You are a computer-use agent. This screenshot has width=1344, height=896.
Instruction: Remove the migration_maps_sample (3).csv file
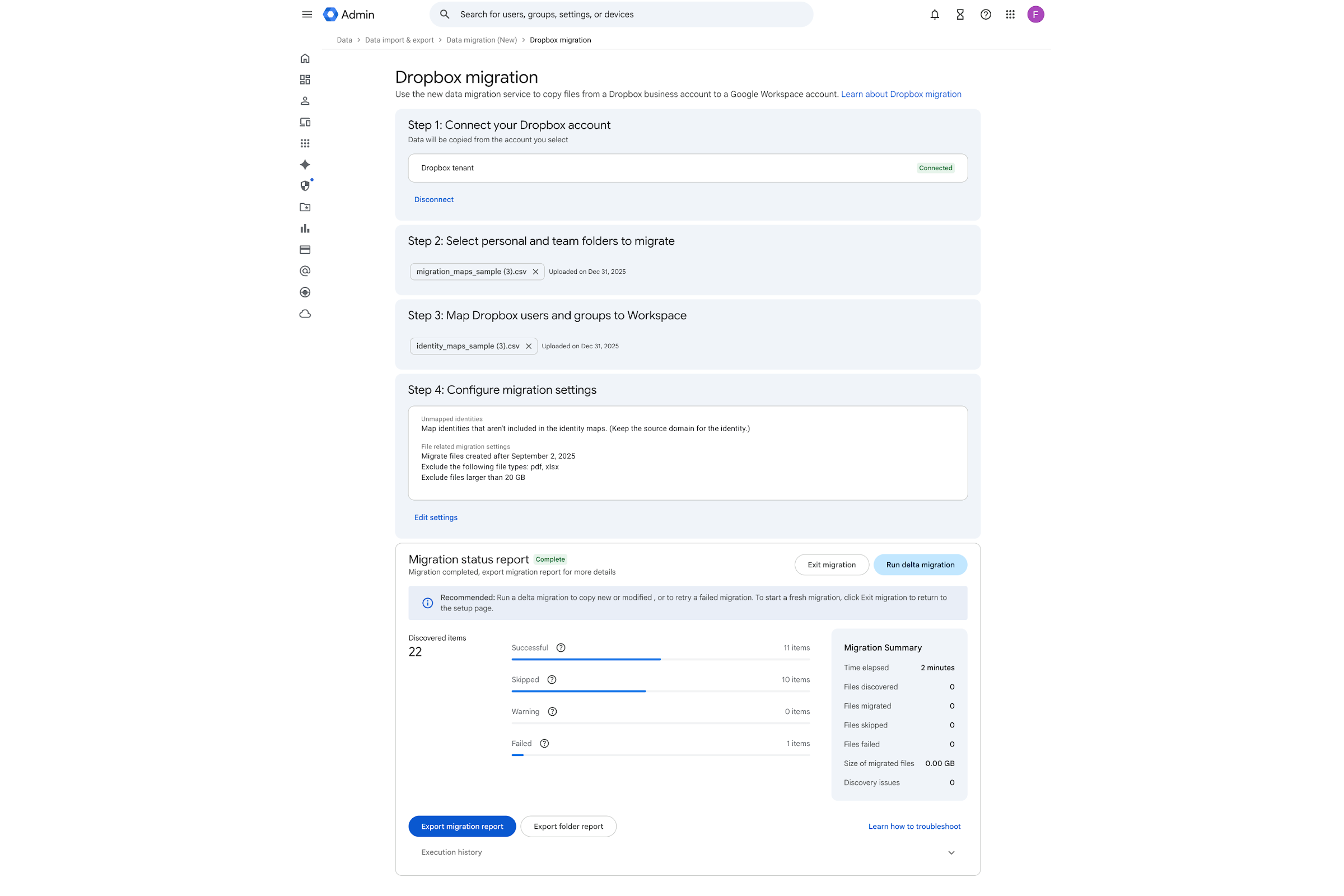[535, 272]
